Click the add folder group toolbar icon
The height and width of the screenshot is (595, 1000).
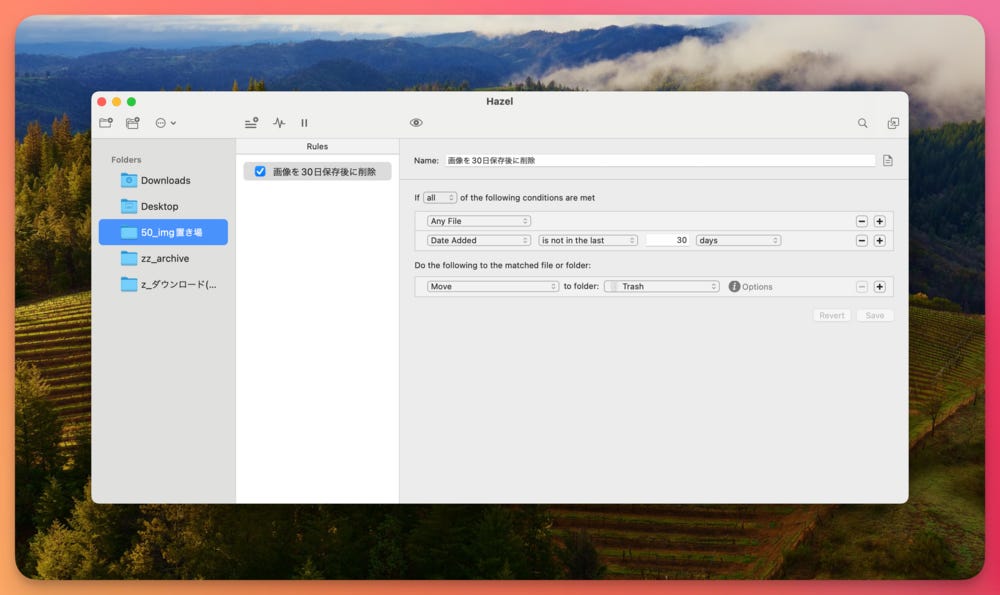coord(132,123)
